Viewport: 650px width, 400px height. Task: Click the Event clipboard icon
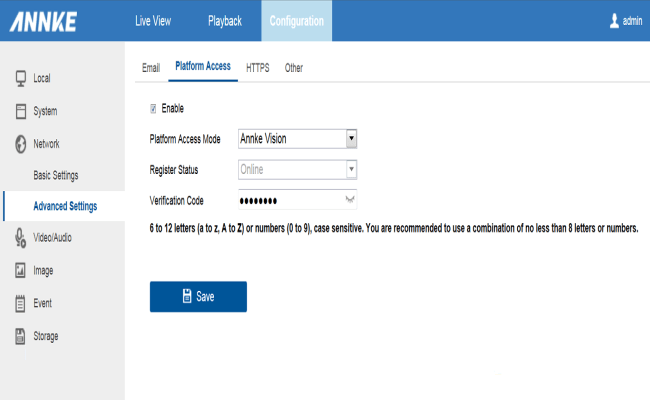coord(20,303)
